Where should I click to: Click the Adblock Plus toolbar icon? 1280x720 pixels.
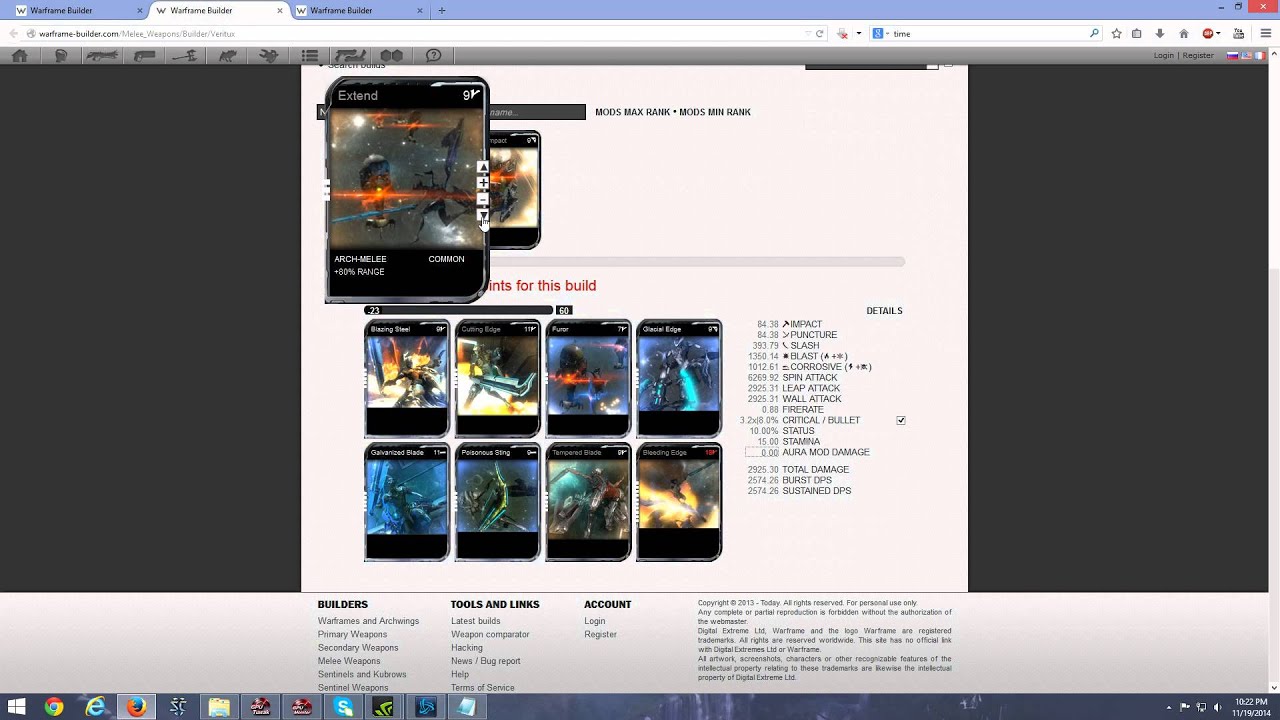pyautogui.click(x=1208, y=33)
